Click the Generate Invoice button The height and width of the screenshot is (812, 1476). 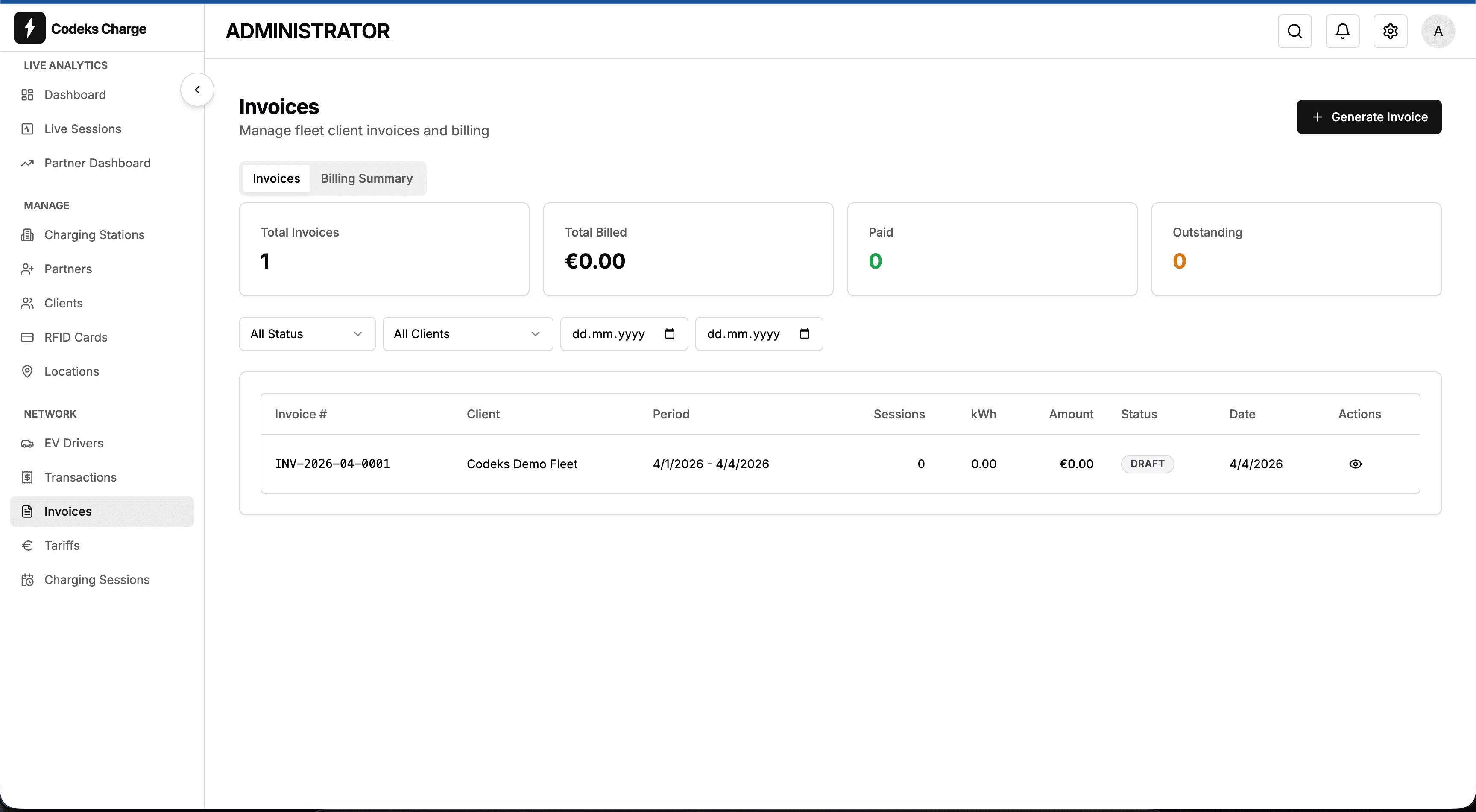(1368, 117)
